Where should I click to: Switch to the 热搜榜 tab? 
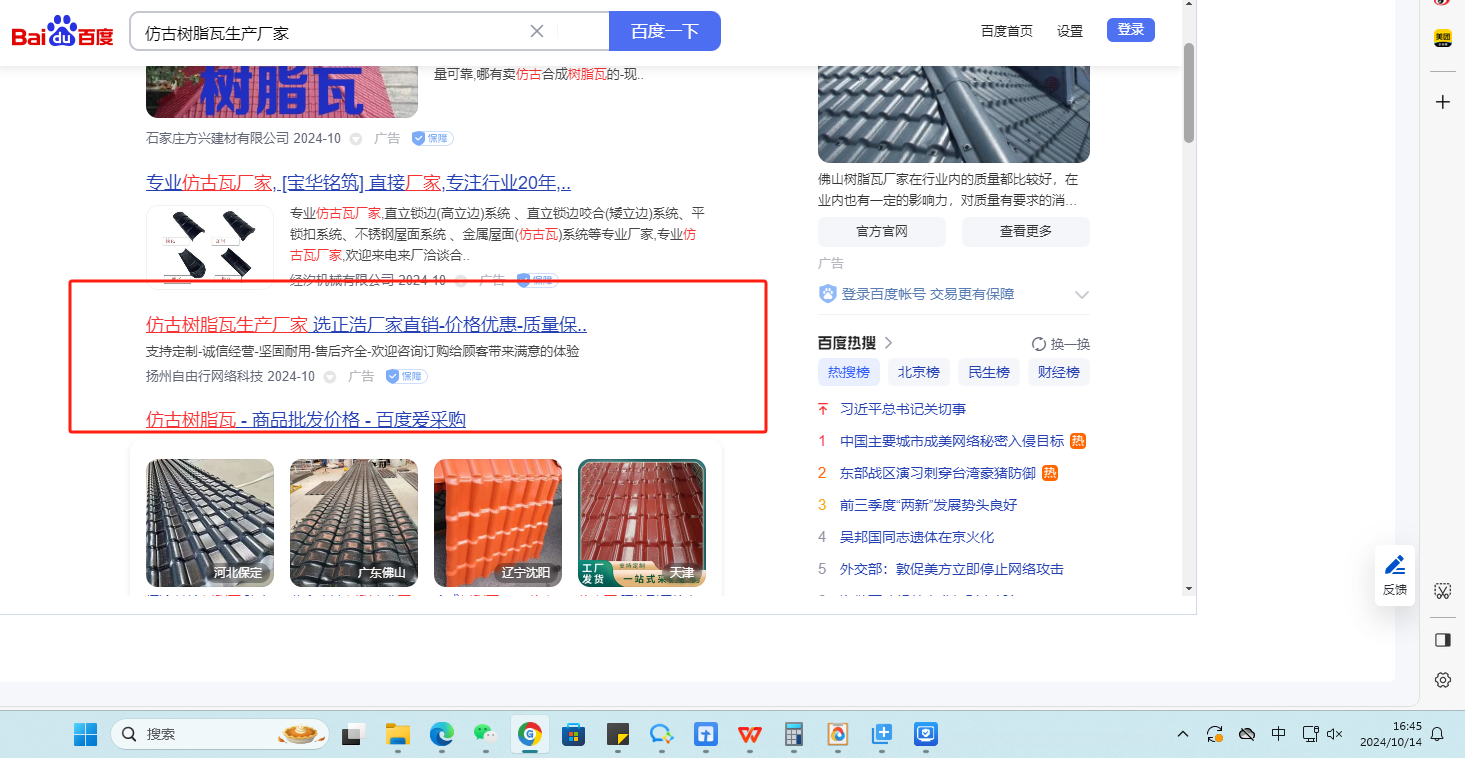coord(849,372)
